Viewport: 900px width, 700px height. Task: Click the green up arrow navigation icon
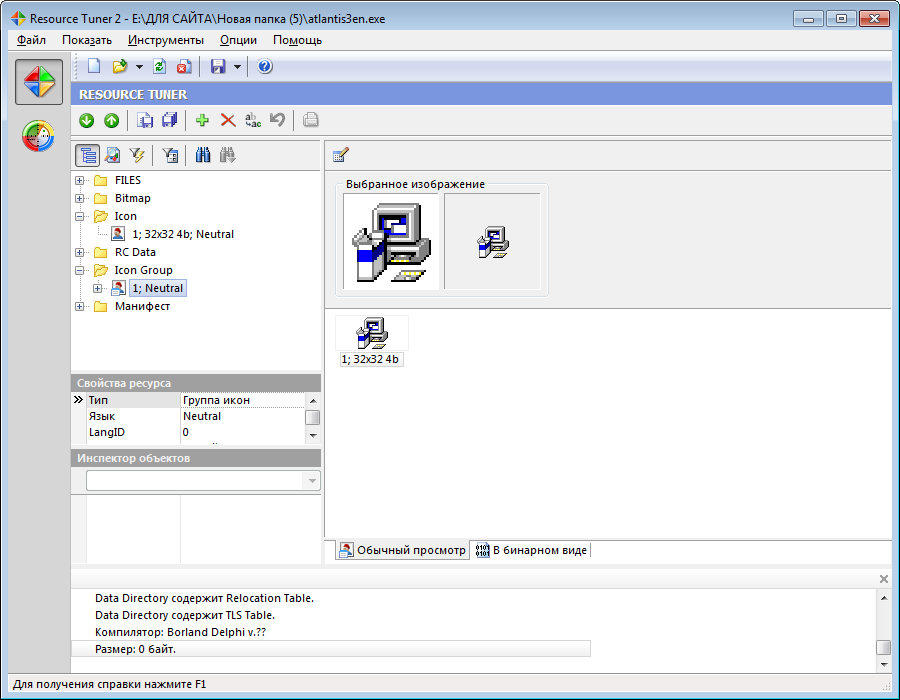(111, 120)
